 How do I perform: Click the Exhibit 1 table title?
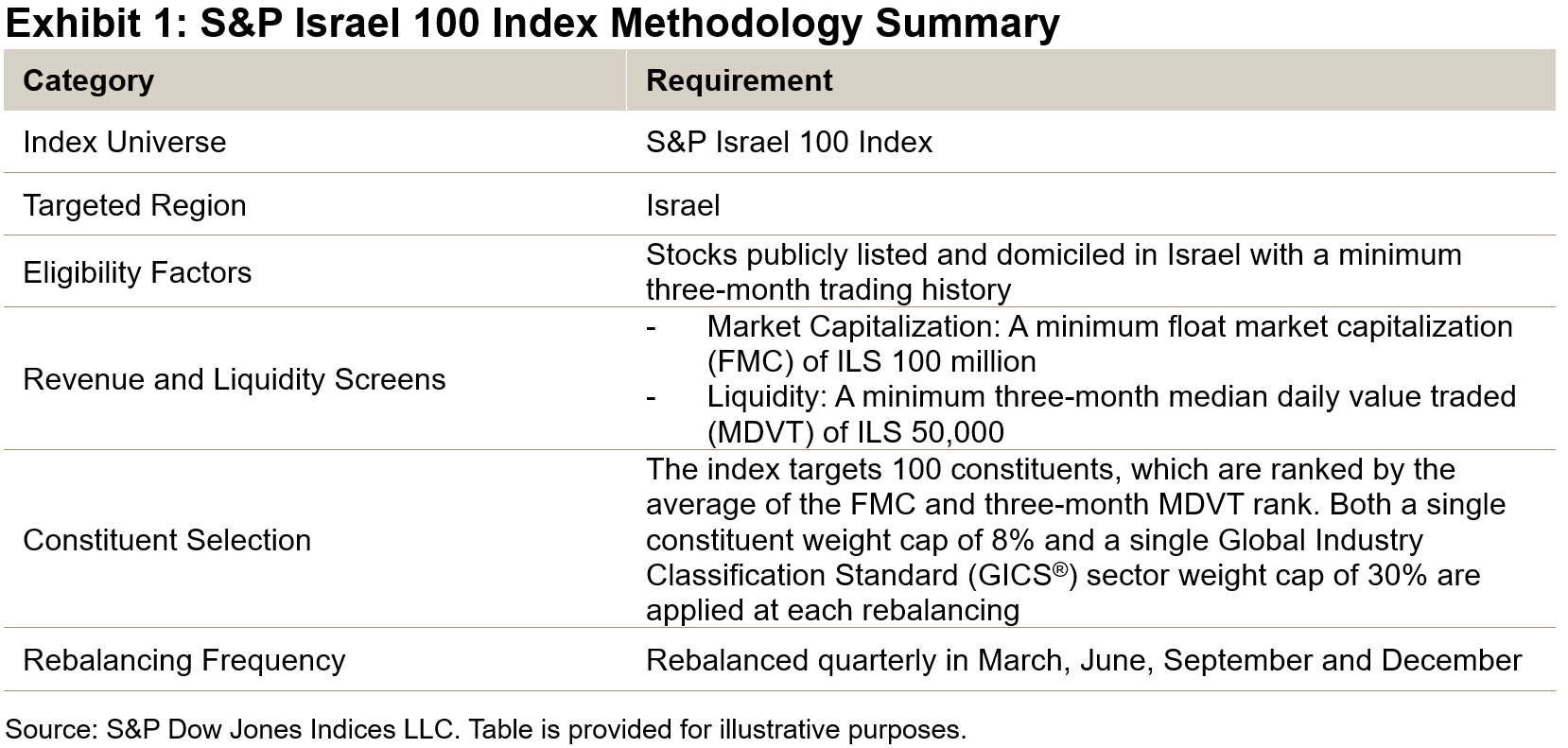tap(532, 23)
